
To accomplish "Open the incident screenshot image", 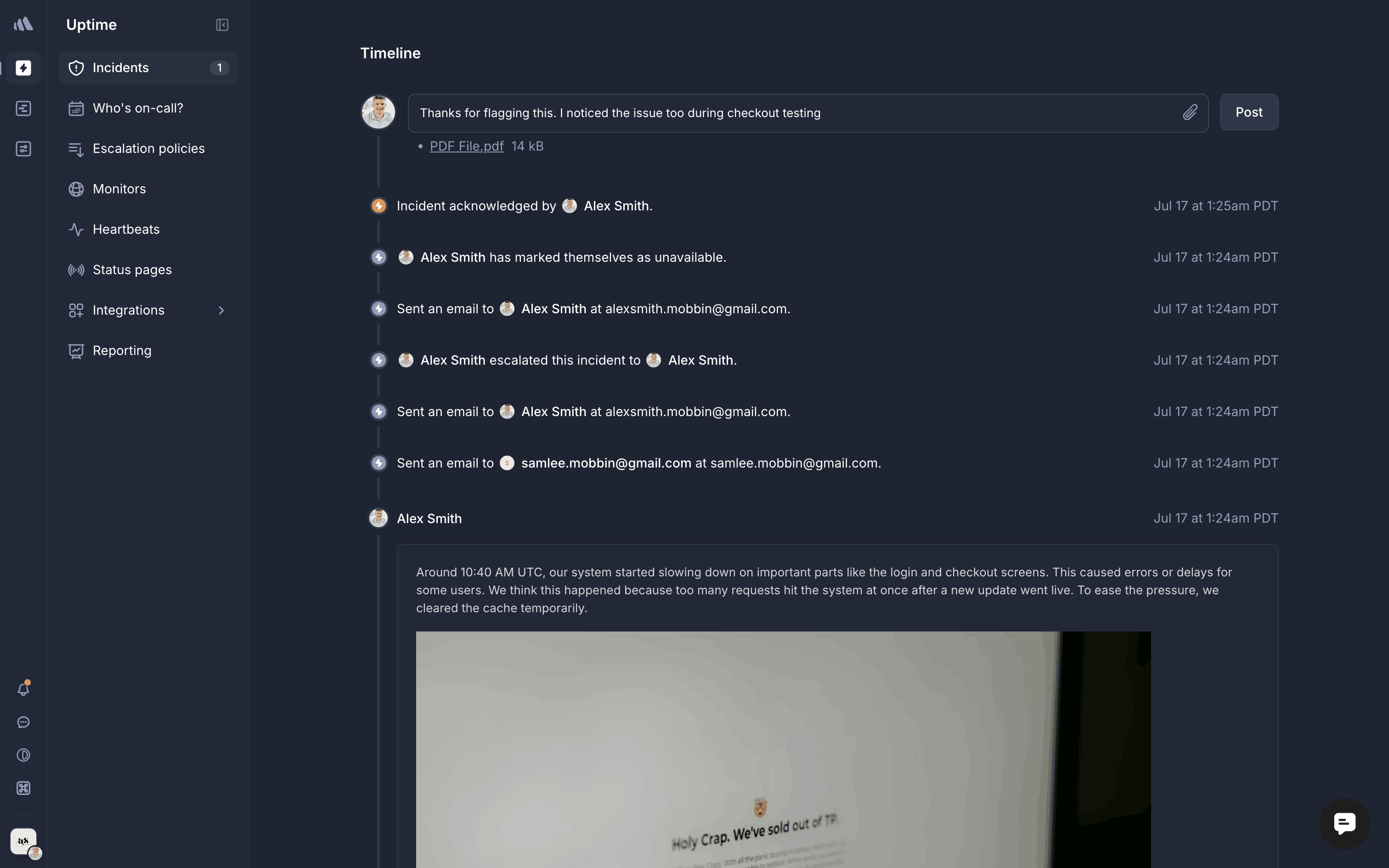I will click(783, 749).
